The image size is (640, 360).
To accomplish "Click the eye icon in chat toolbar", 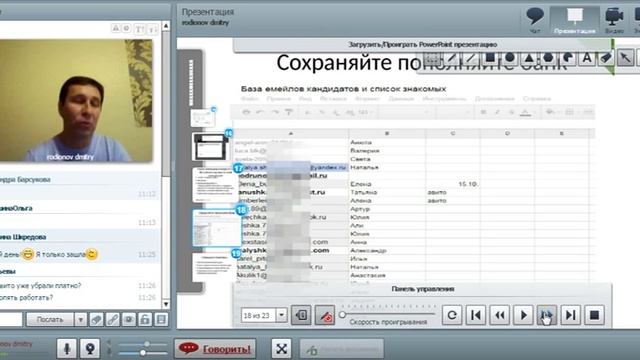I will point(129,320).
